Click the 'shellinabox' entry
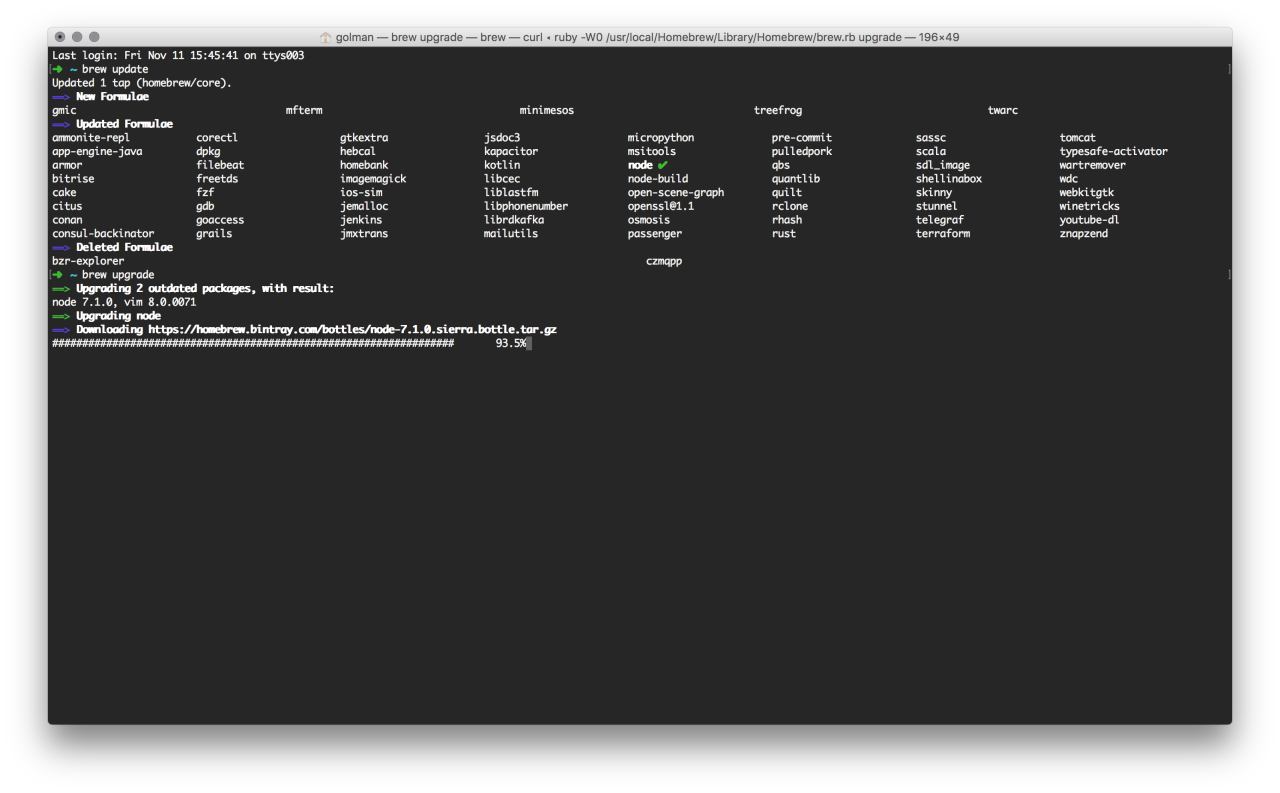This screenshot has height=793, width=1280. pos(949,179)
